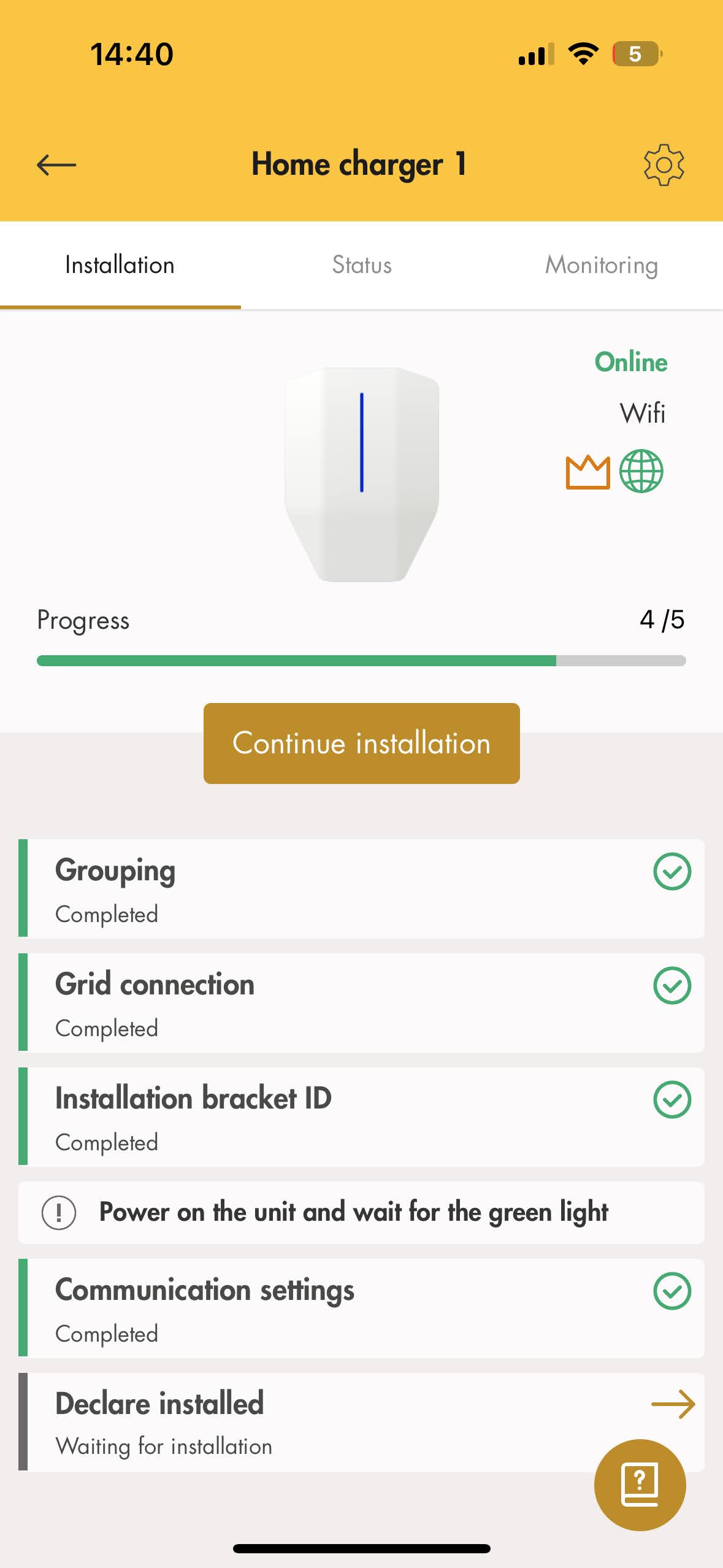Tap the Wi-Fi status bar icon
This screenshot has width=723, height=1568.
(583, 54)
